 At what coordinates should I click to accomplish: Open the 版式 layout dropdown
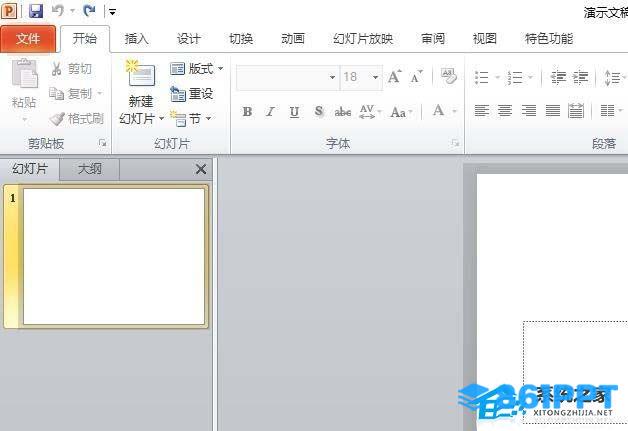[x=196, y=69]
